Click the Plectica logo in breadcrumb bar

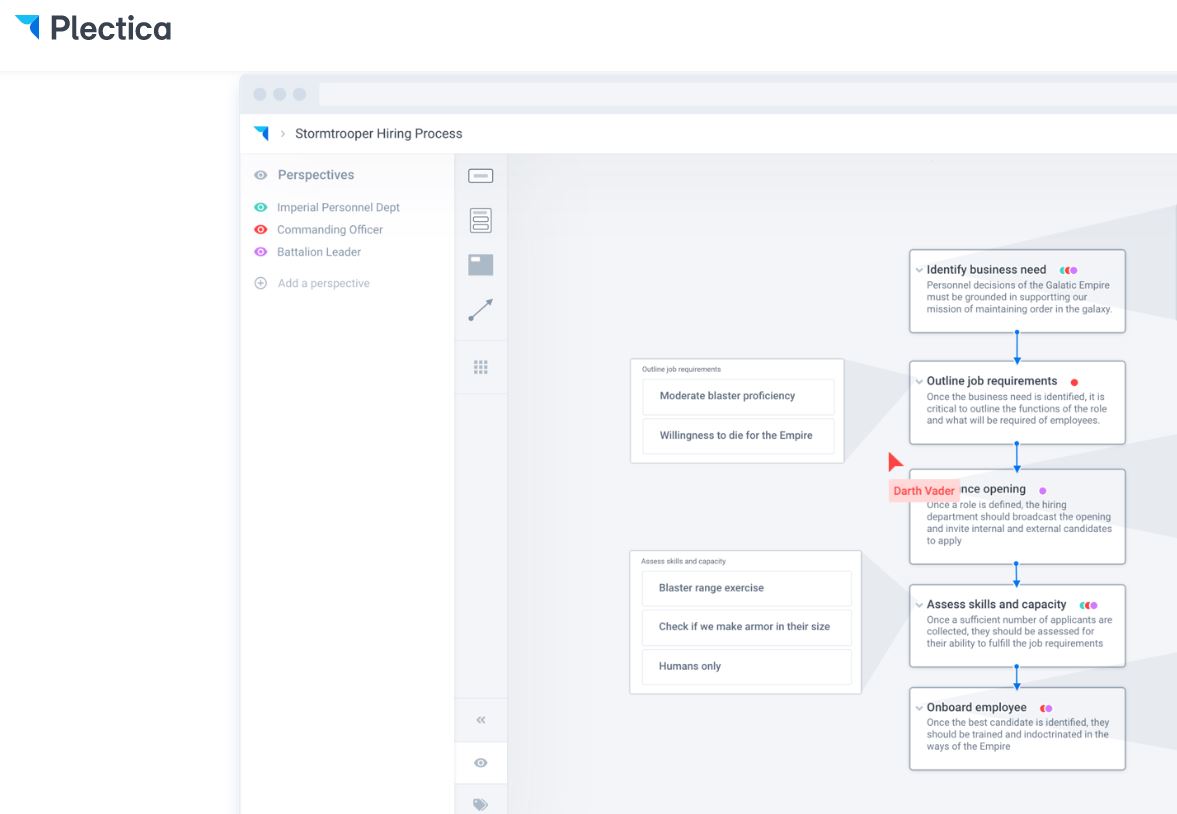pos(262,133)
